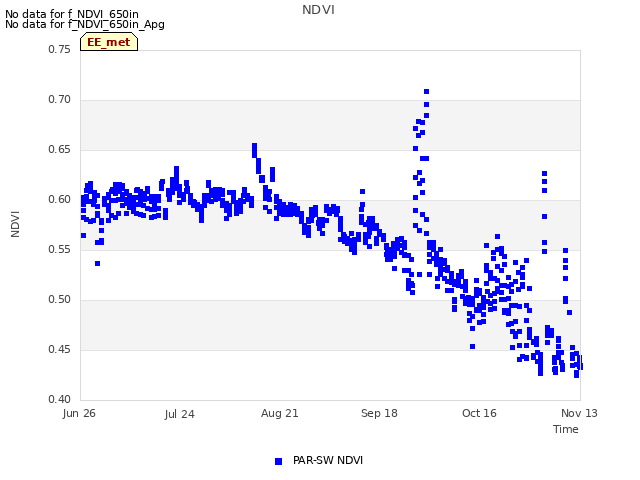Click the 0.55 y-axis tick label
The width and height of the screenshot is (640, 480).
[60, 249]
